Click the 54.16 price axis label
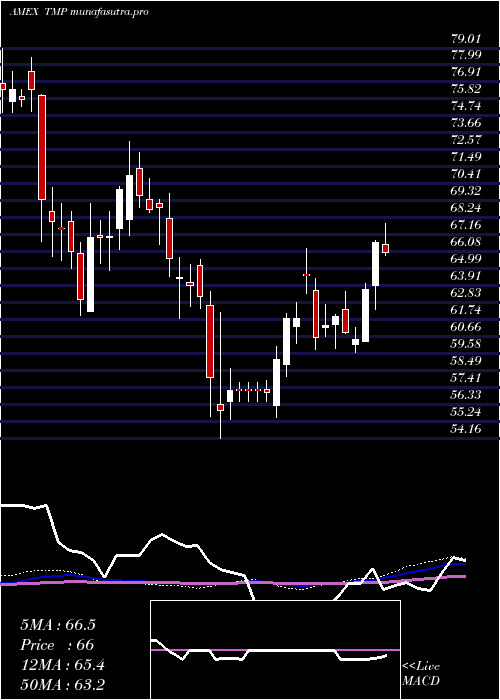 point(466,429)
